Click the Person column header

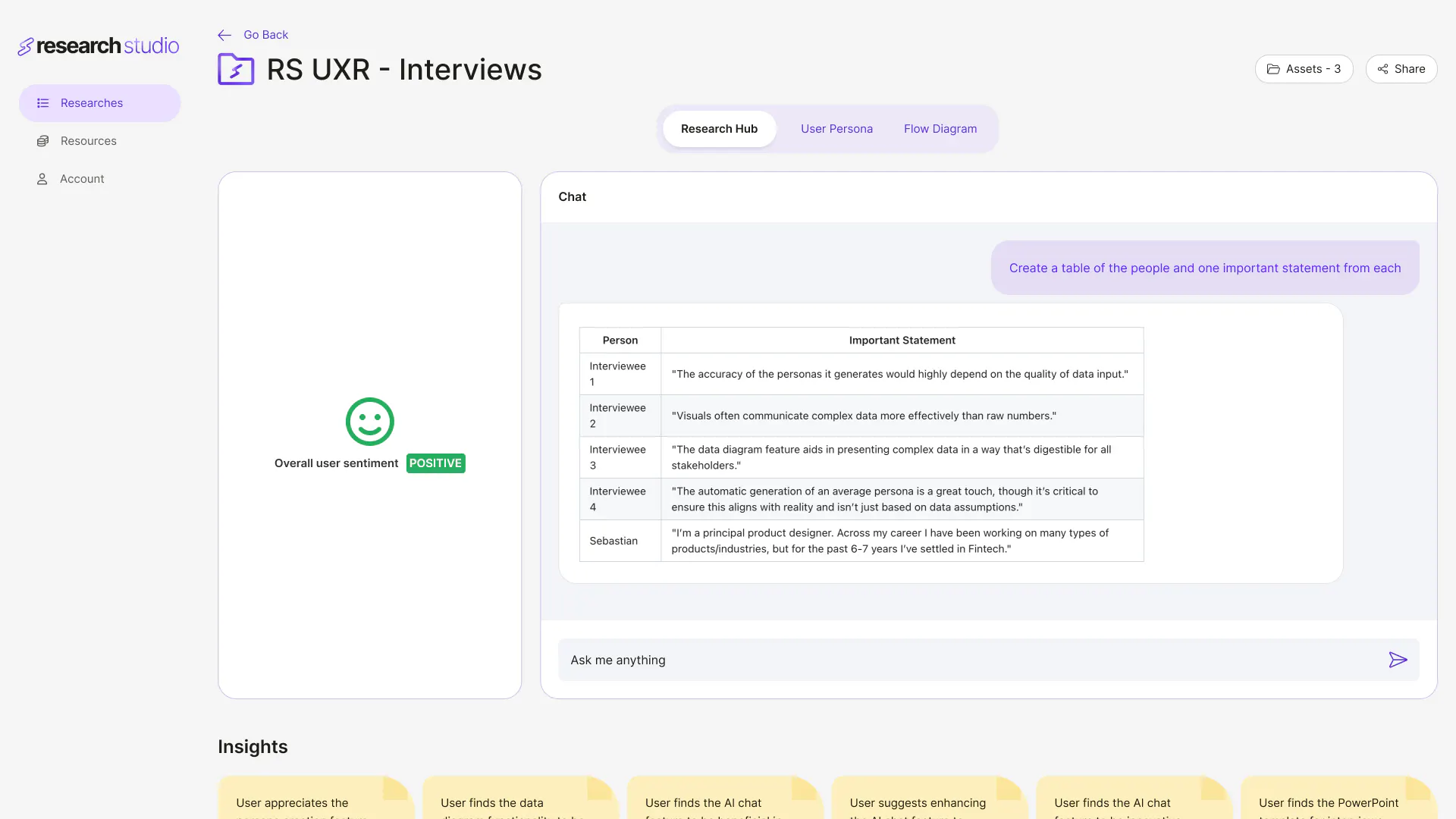[x=620, y=340]
